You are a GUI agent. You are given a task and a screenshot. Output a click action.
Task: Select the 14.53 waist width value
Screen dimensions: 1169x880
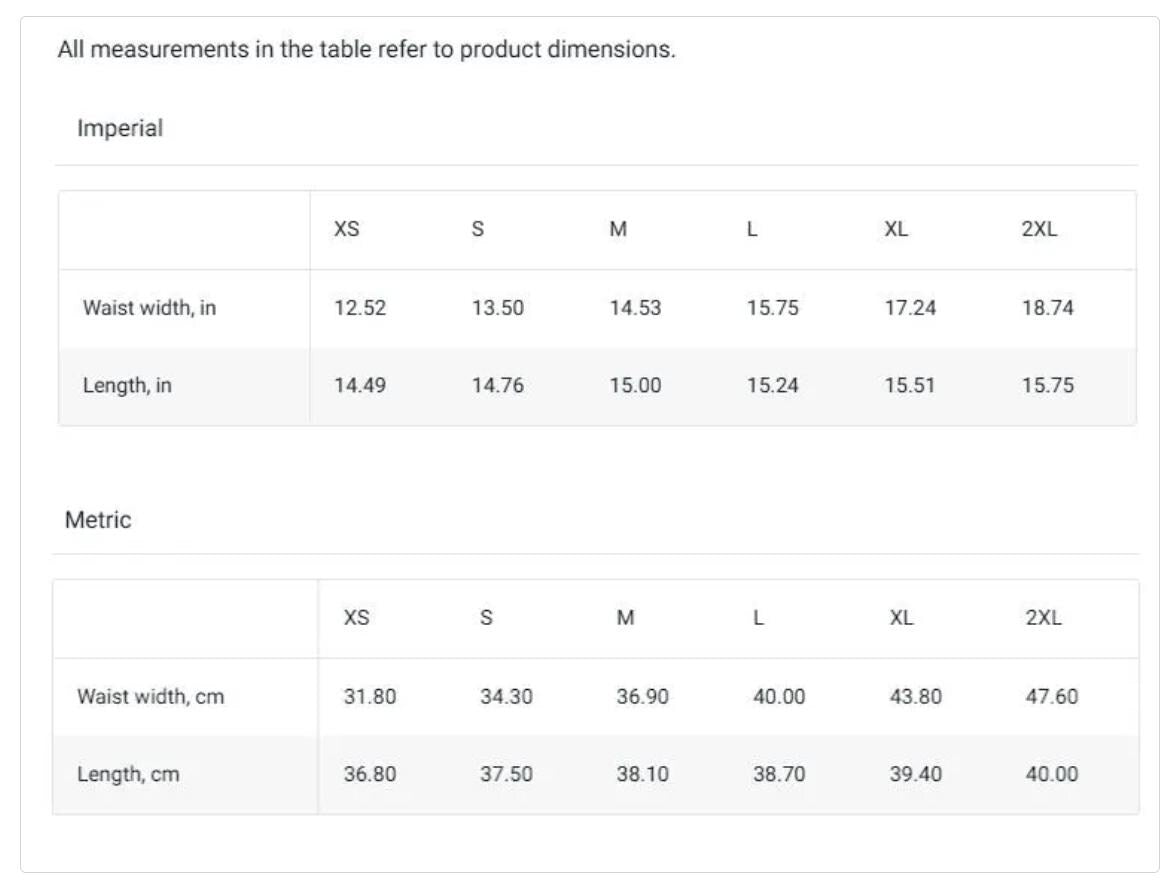(635, 308)
